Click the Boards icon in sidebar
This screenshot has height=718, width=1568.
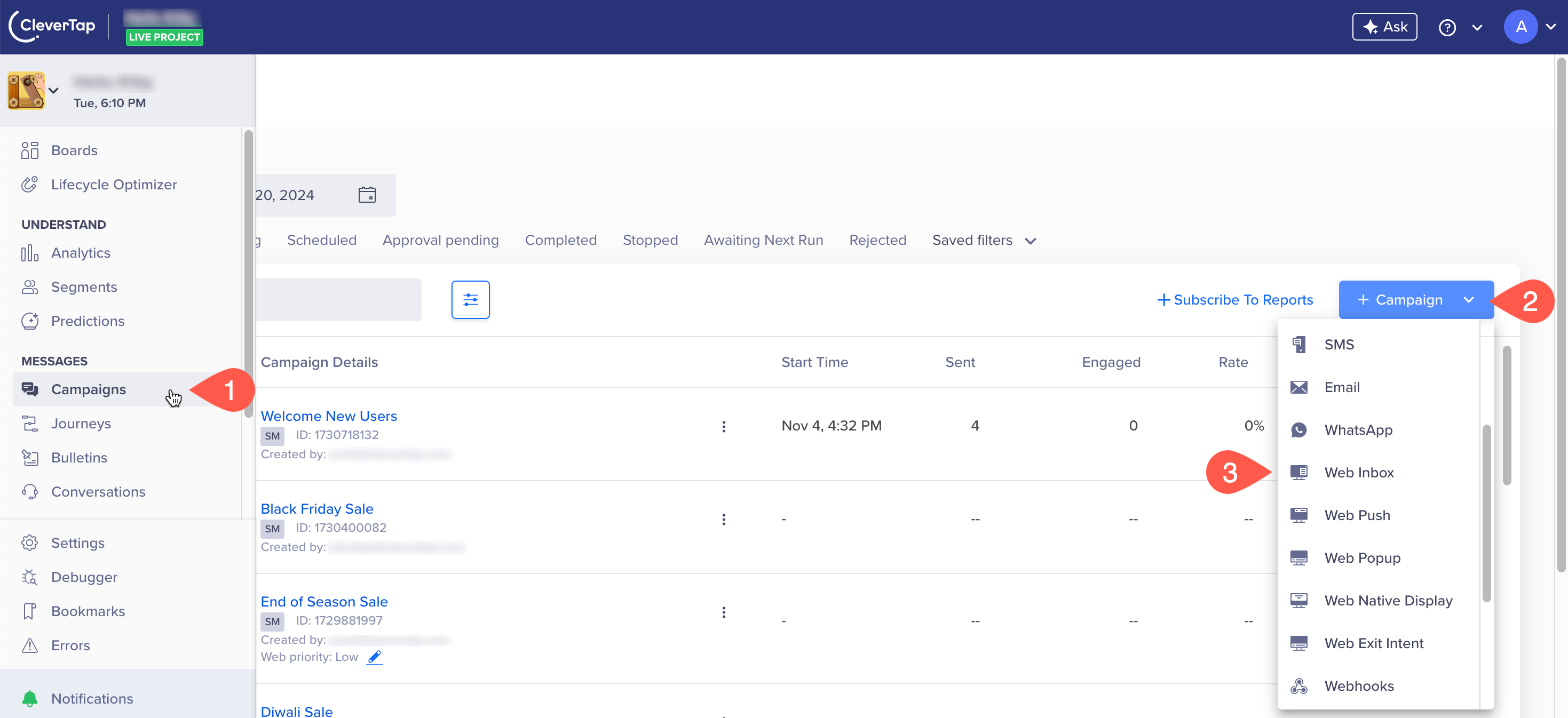click(30, 150)
